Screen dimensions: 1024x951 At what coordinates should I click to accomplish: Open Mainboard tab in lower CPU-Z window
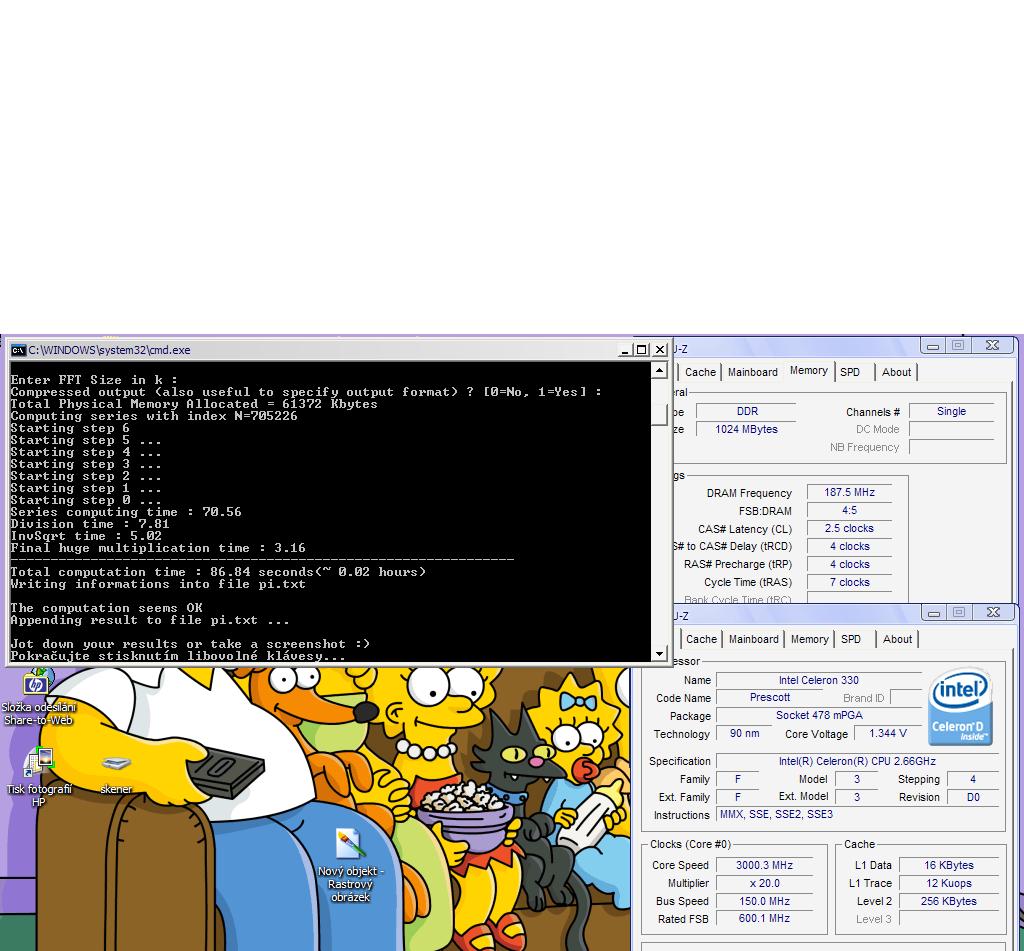click(754, 639)
